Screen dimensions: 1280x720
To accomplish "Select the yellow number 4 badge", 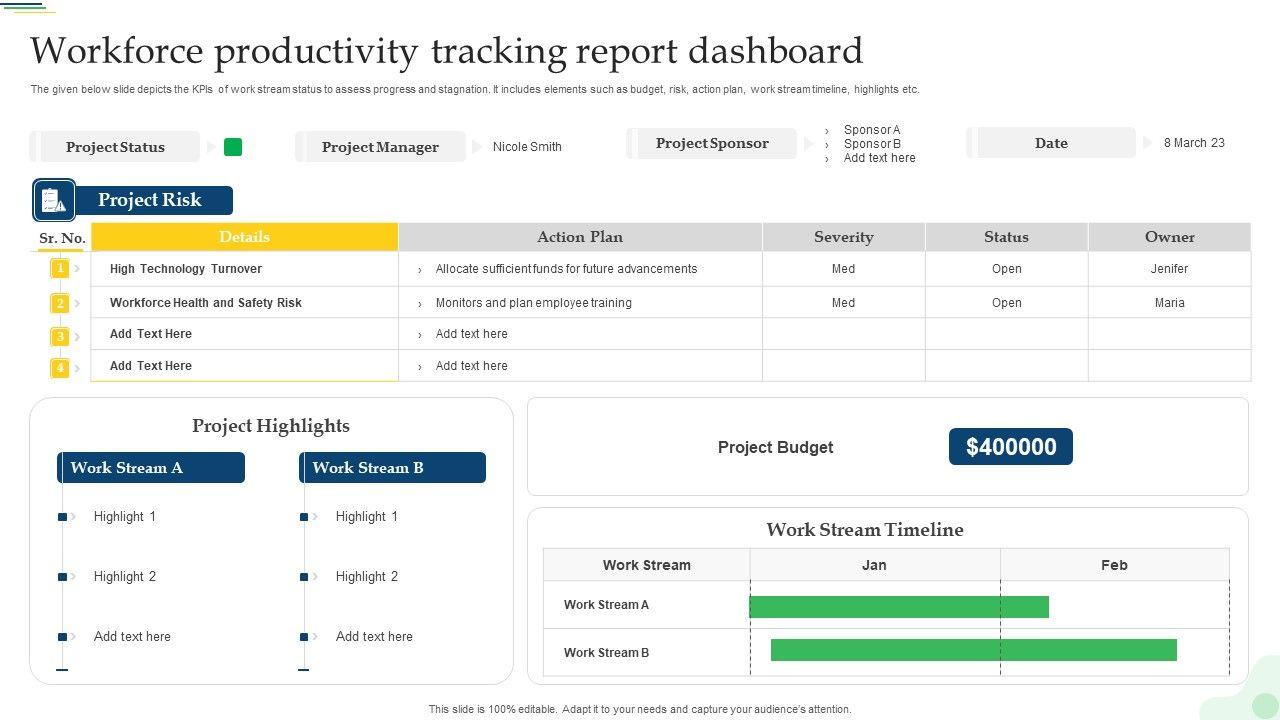I will (60, 368).
